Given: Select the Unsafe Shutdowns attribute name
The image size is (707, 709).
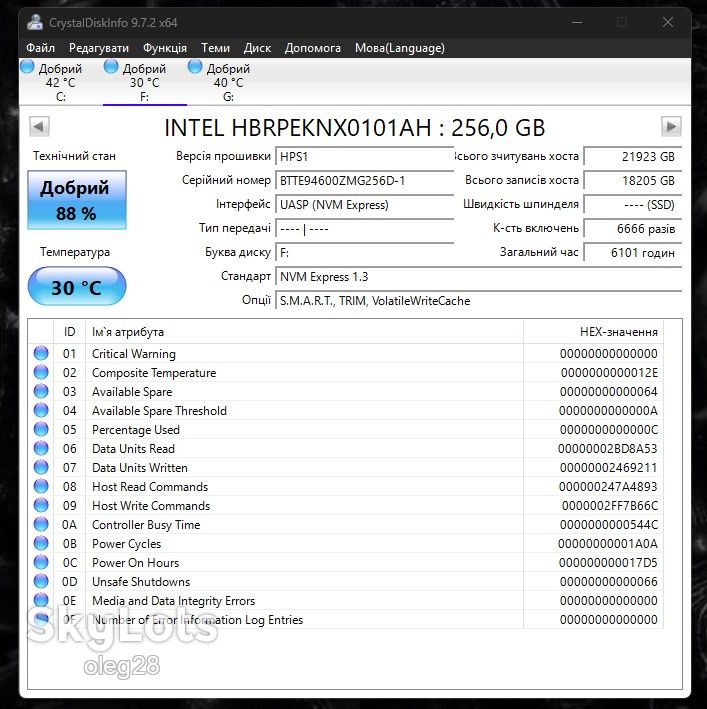Looking at the screenshot, I should coord(141,581).
